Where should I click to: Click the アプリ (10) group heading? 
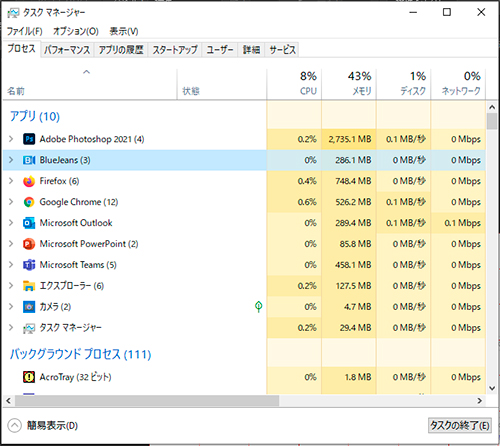(35, 116)
